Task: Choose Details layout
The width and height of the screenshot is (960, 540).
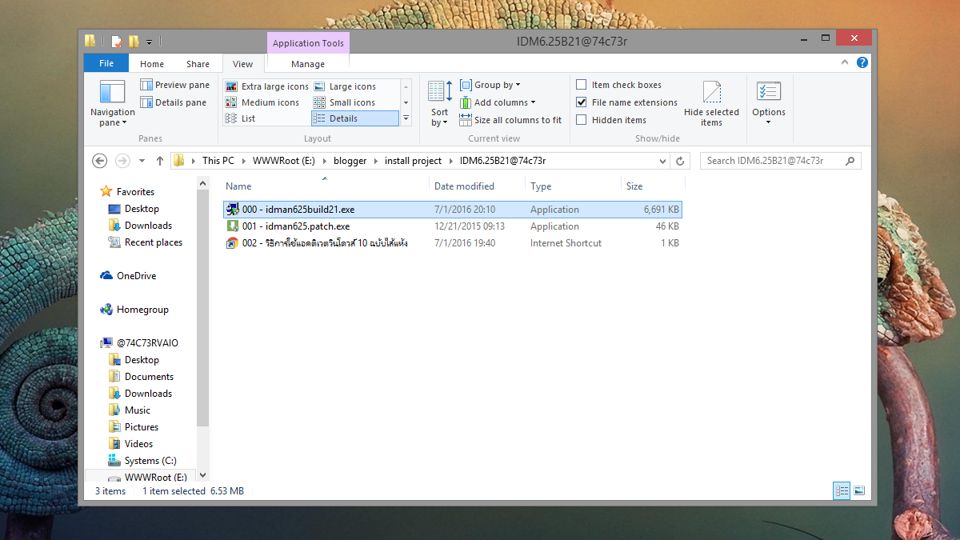Action: [x=354, y=118]
